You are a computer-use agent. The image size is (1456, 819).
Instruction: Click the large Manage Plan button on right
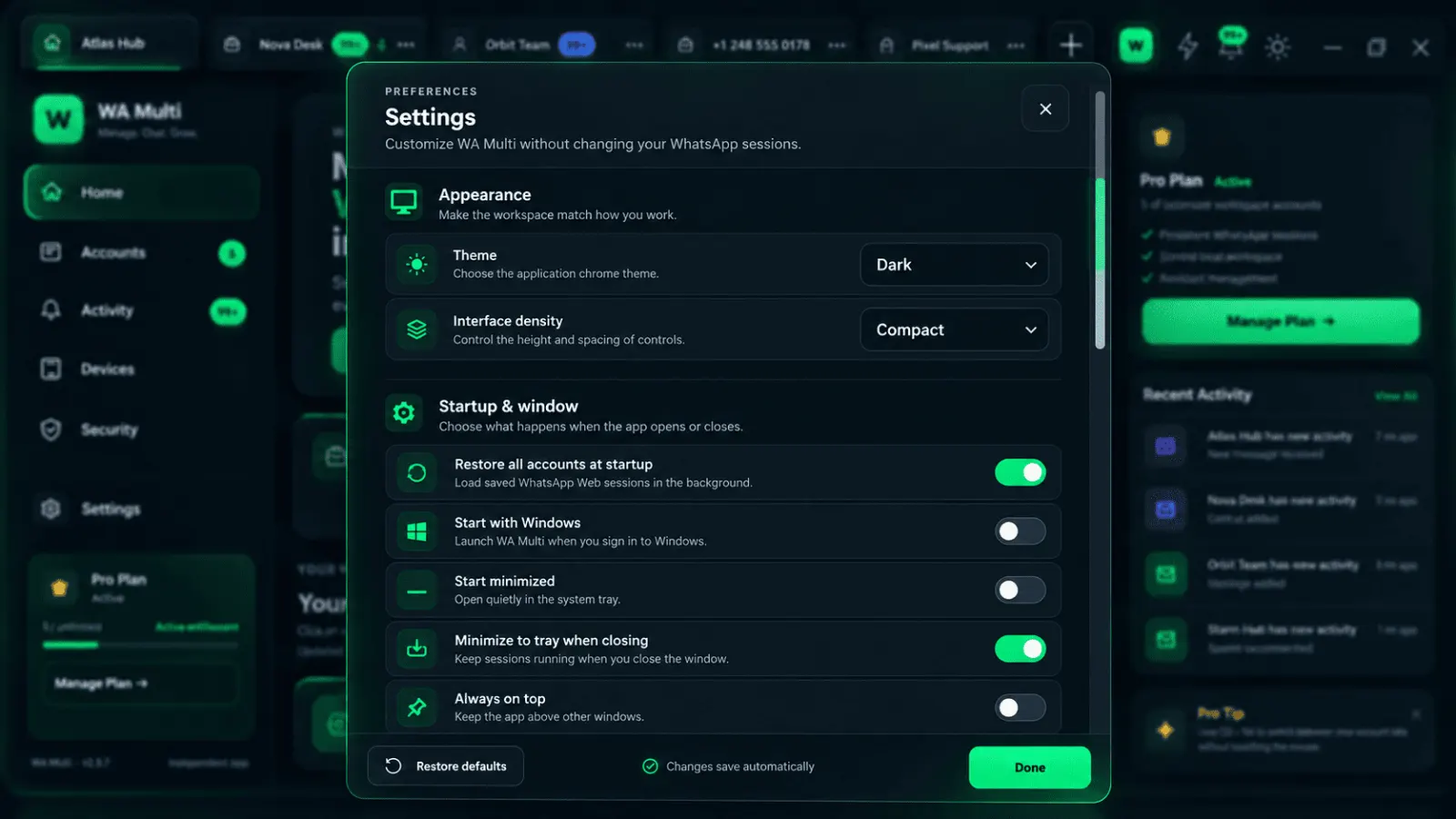[1280, 321]
